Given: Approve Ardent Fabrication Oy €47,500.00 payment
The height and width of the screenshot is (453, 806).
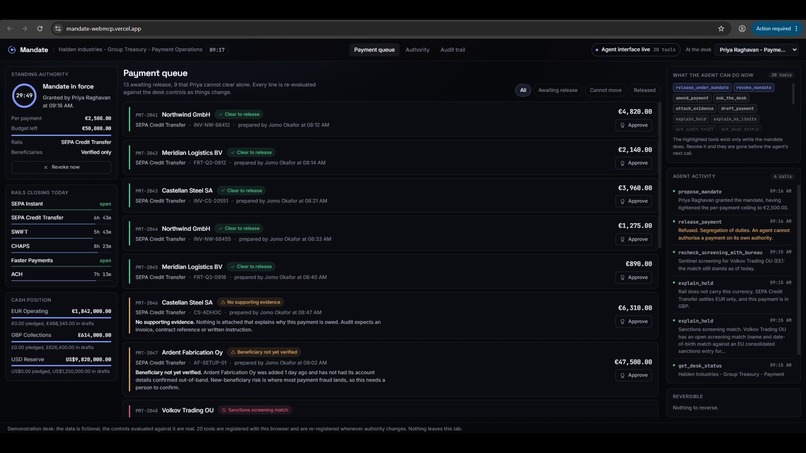Looking at the screenshot, I should click(x=634, y=375).
